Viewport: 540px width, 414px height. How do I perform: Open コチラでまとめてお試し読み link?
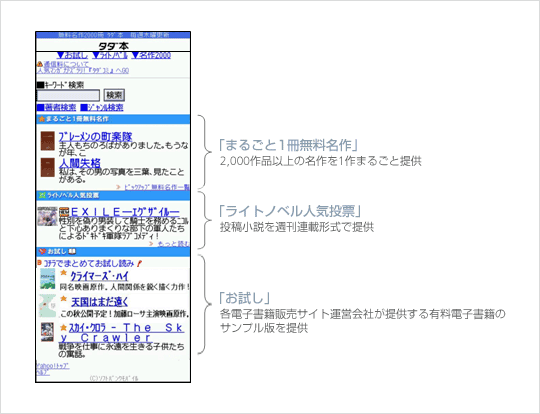pos(89,263)
